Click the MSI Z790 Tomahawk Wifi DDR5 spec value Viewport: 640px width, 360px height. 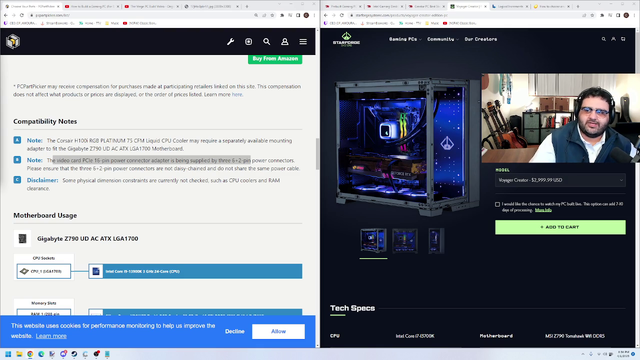point(575,336)
